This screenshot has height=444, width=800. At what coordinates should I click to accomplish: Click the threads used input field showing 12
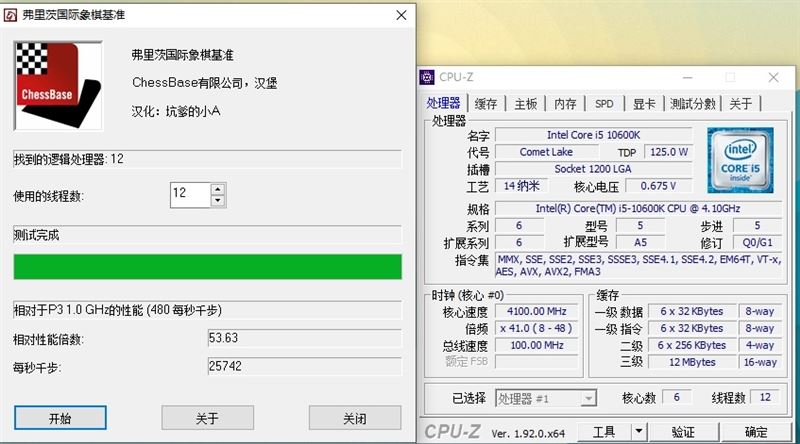[190, 195]
